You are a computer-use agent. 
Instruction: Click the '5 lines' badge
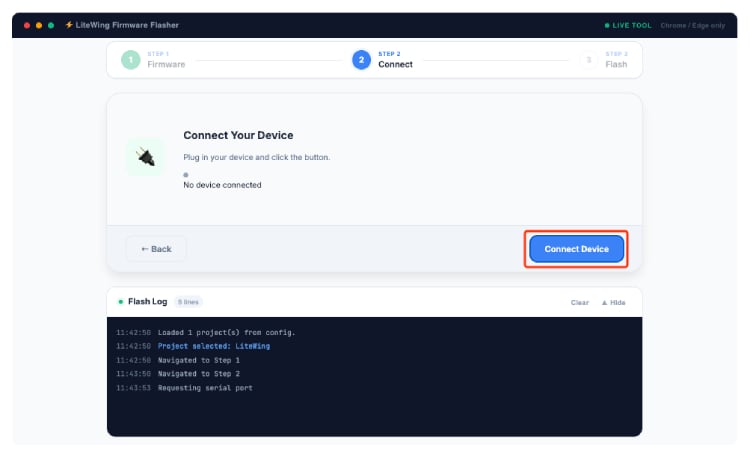188,301
